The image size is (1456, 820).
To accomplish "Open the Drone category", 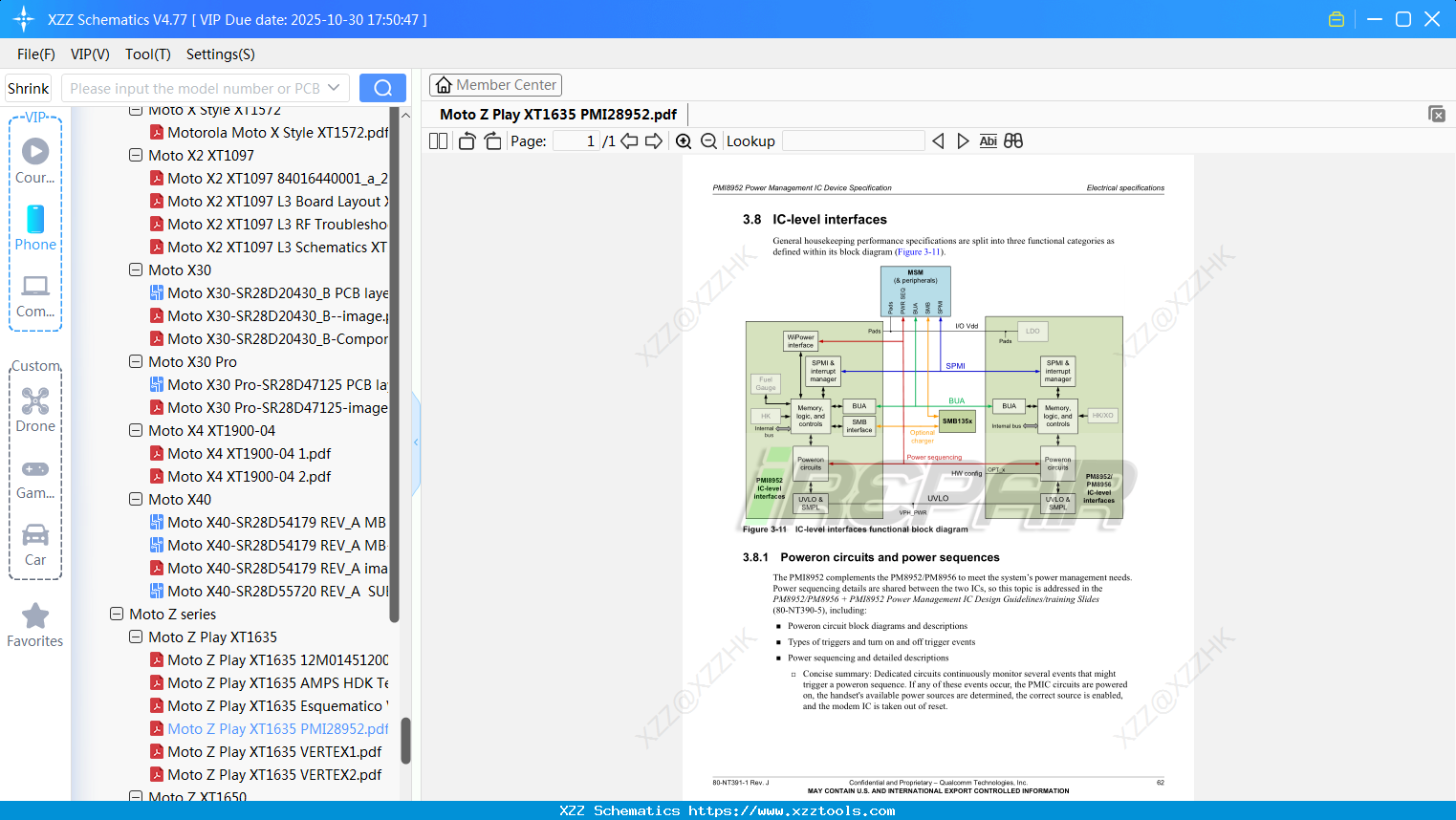I will point(35,410).
